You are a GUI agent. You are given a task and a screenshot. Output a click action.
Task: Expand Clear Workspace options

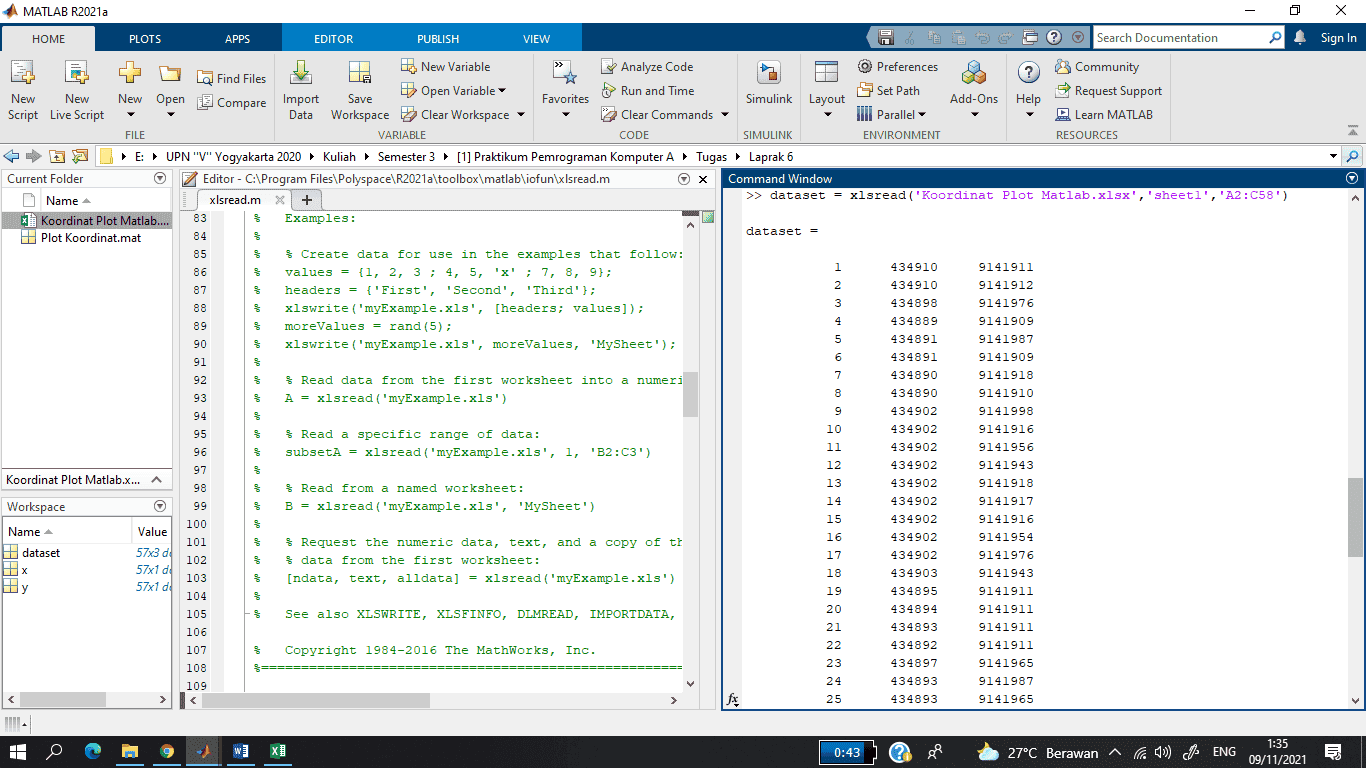tap(521, 114)
